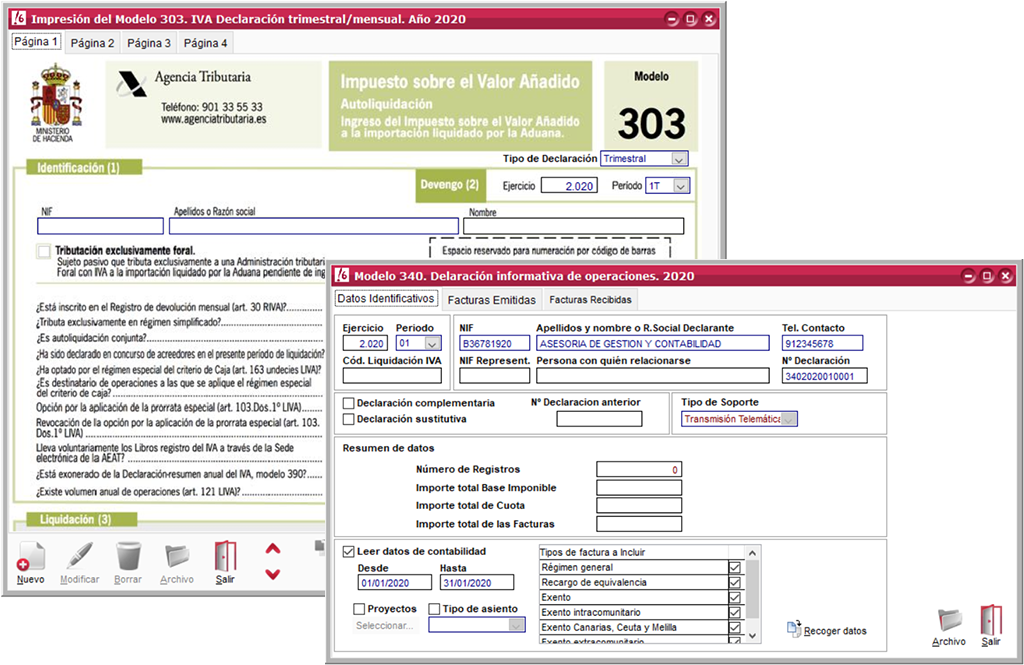The height and width of the screenshot is (665, 1024).
Task: Close the Modelo 303 window
Action: 709,19
